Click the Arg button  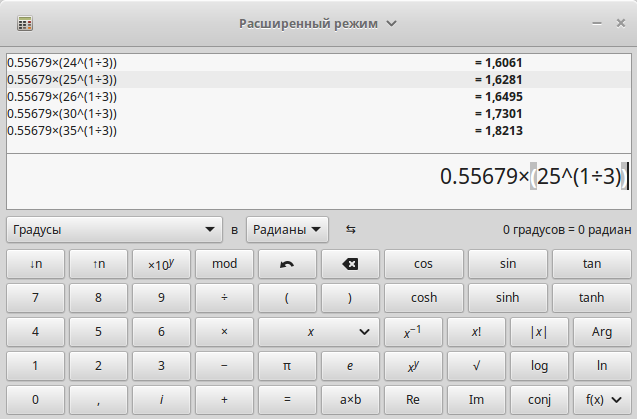click(x=602, y=332)
